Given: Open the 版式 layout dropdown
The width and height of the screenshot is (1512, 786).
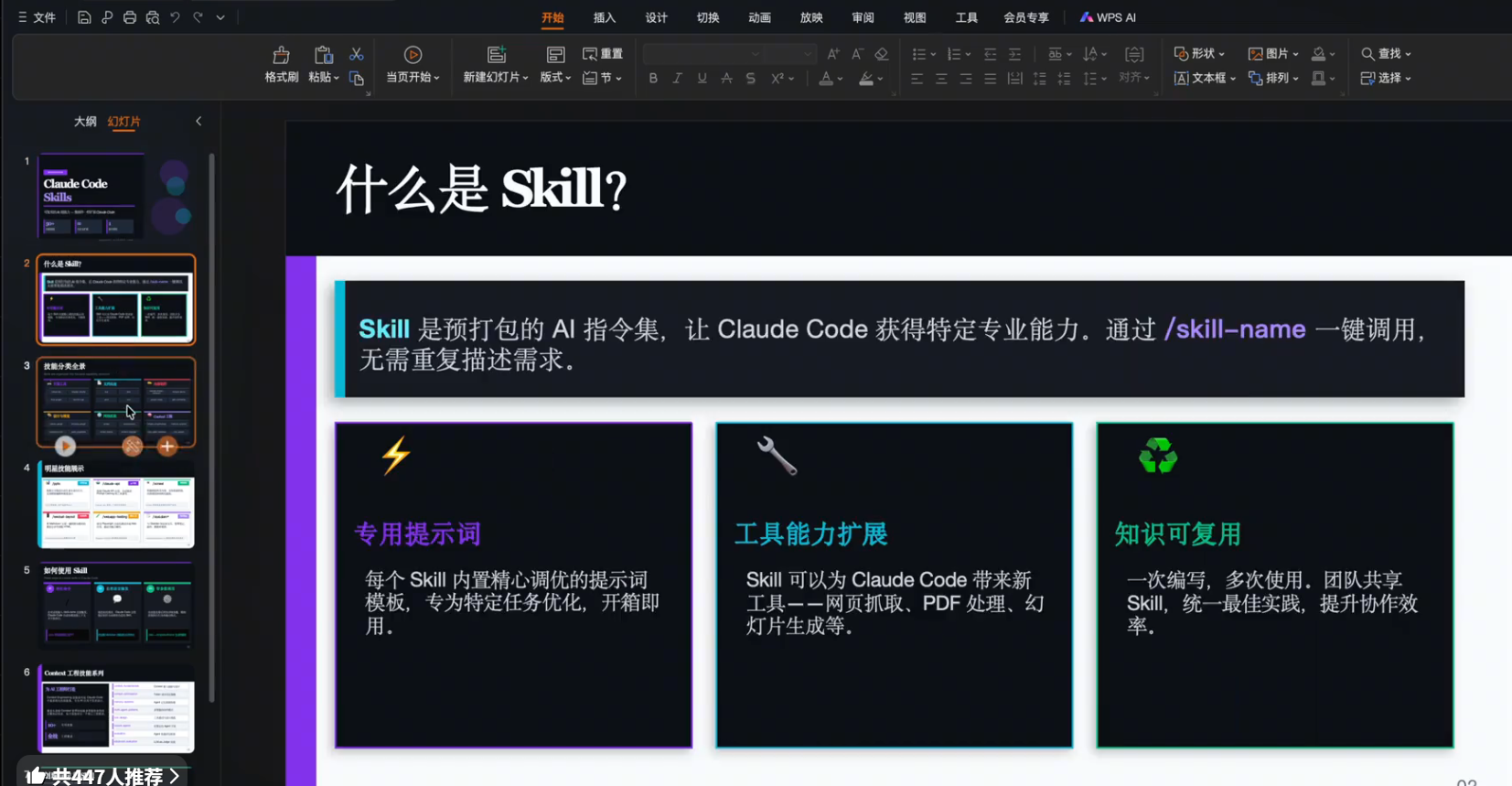Looking at the screenshot, I should coord(555,78).
